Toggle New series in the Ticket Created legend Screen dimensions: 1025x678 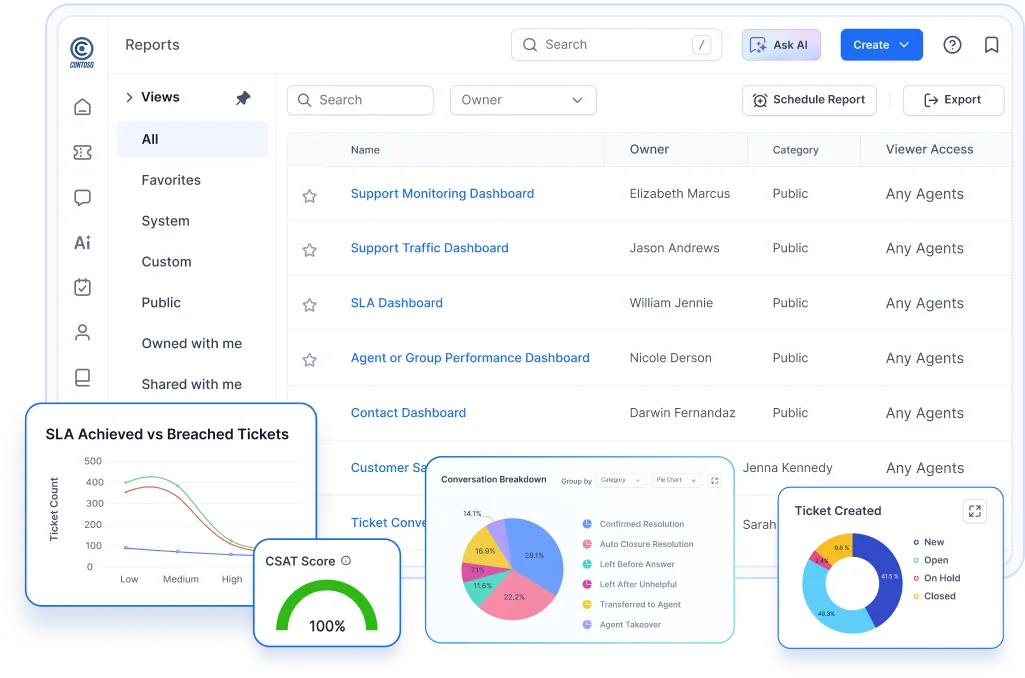click(929, 542)
